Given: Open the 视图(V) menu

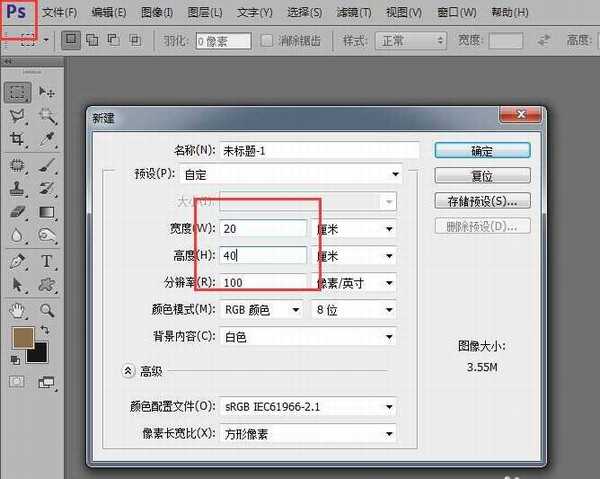Looking at the screenshot, I should (404, 13).
